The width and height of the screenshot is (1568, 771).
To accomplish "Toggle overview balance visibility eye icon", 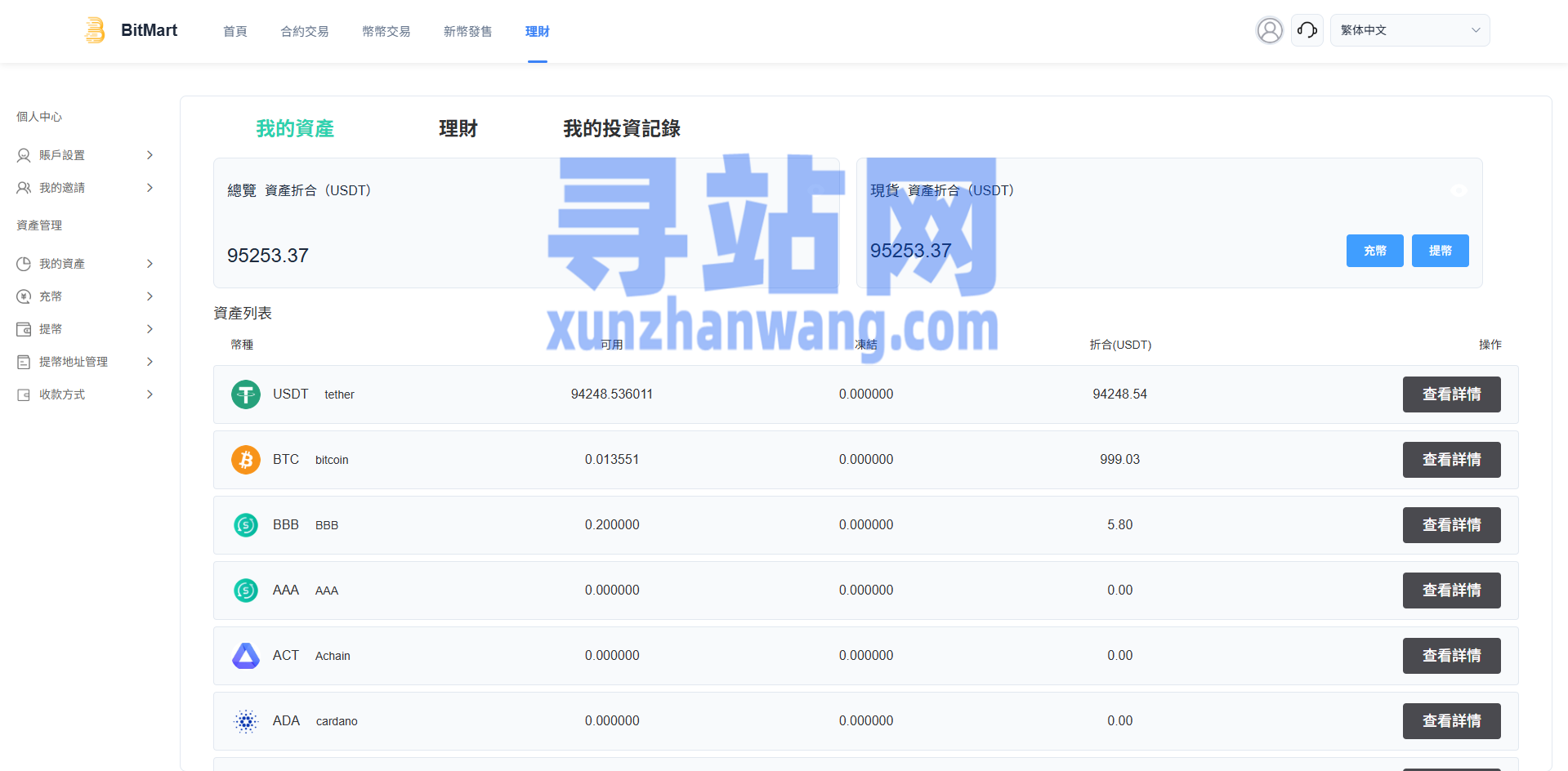I will pos(815,190).
